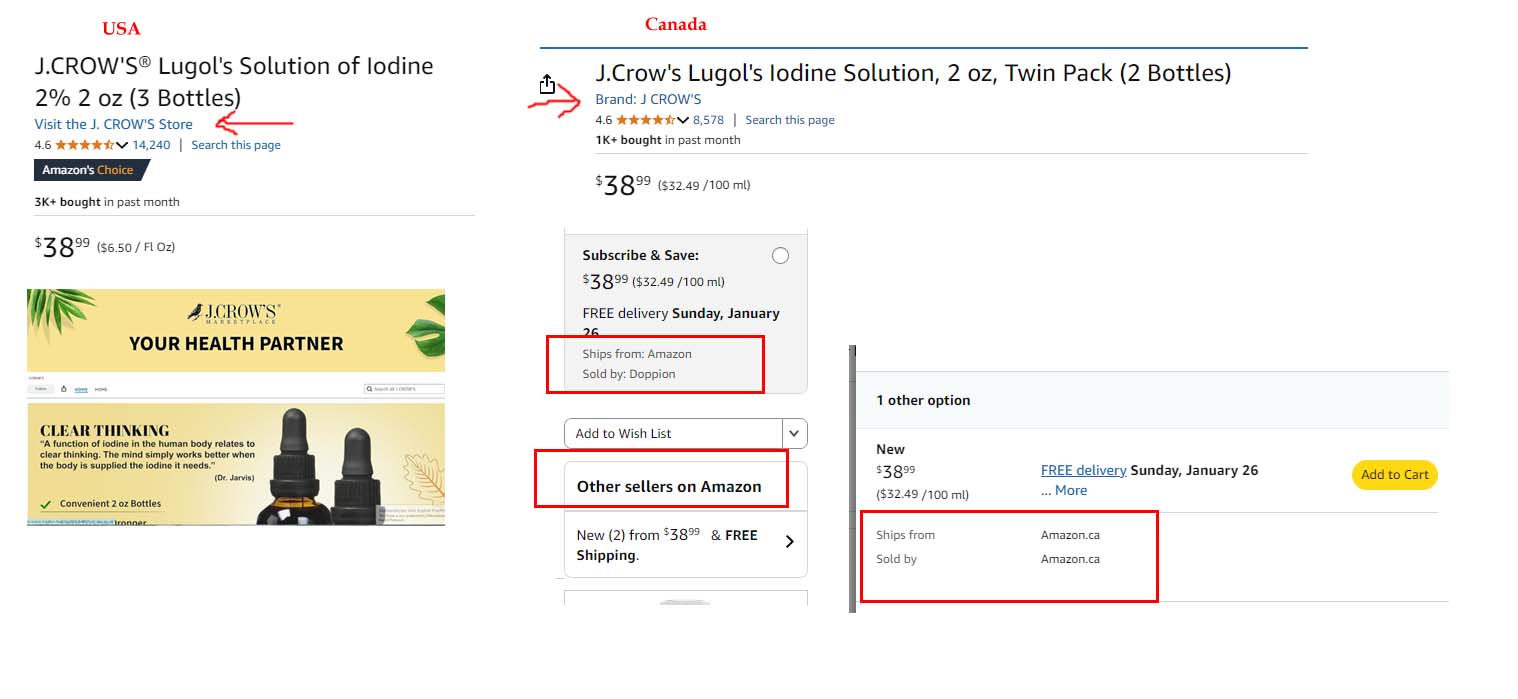The image size is (1518, 699).
Task: Click the share icon beside the Canada listing title
Action: 547,84
